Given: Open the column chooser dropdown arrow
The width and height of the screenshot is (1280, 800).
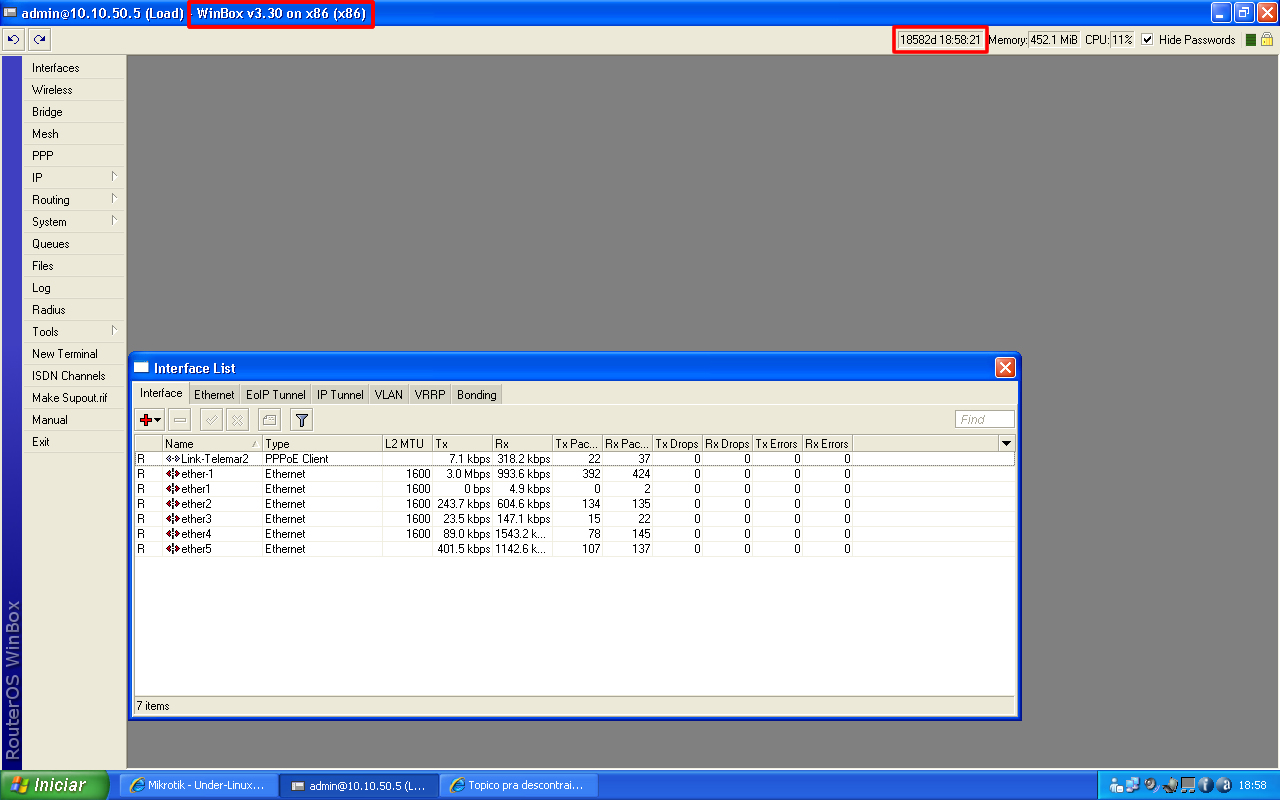Looking at the screenshot, I should (1006, 443).
